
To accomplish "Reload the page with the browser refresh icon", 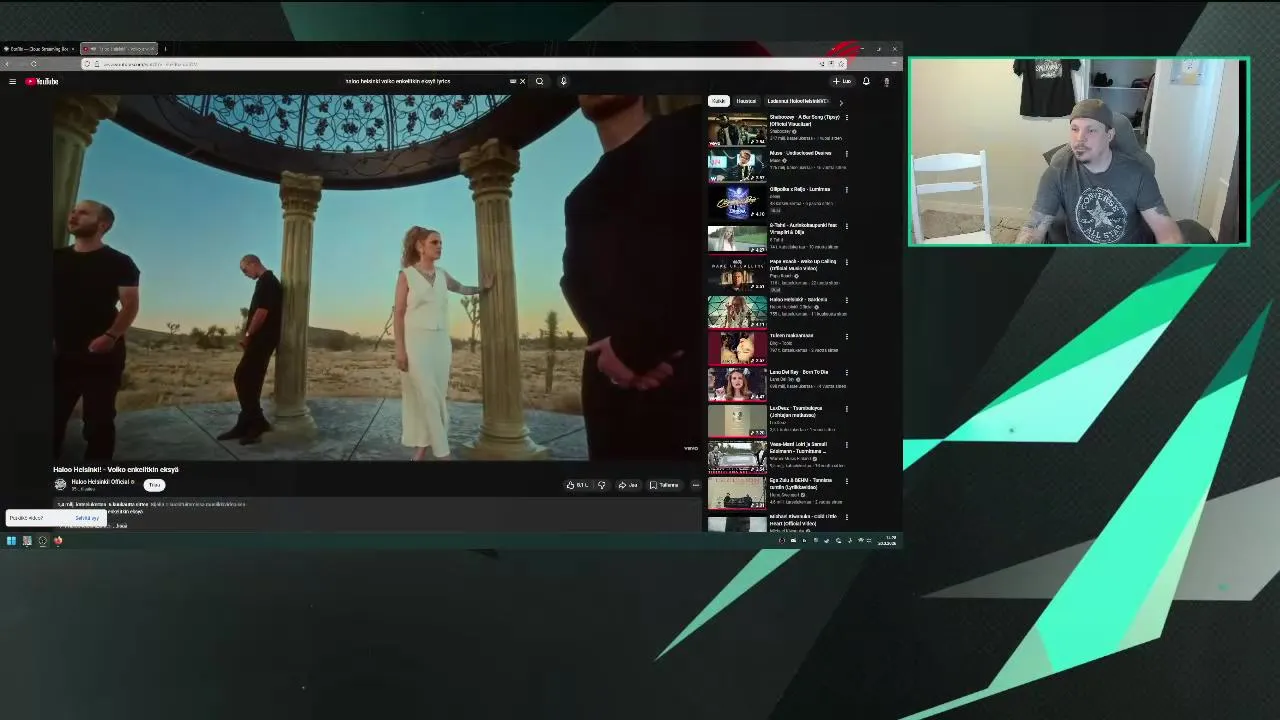I will pos(33,64).
